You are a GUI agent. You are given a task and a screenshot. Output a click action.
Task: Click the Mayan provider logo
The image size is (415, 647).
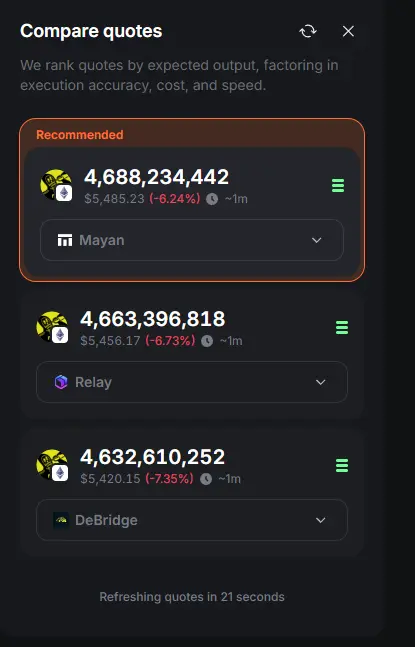coord(65,240)
